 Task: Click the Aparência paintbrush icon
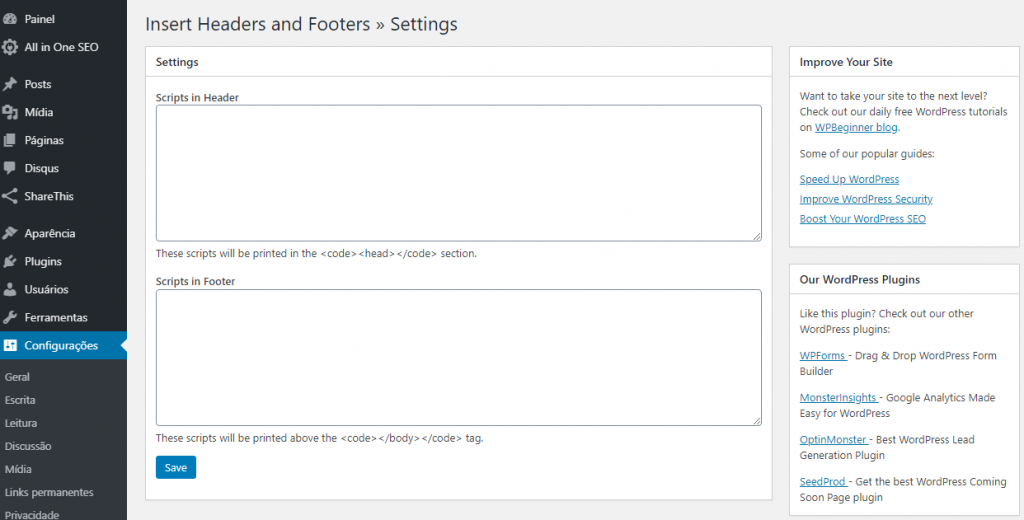[9, 233]
